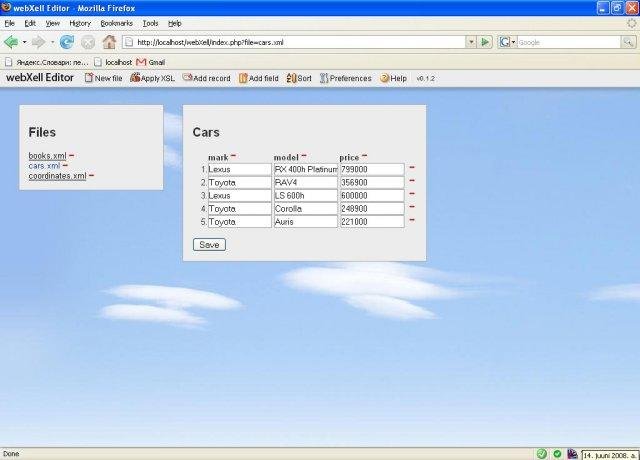Open the Google search engine dropdown
The width and height of the screenshot is (640, 460).
click(x=513, y=42)
